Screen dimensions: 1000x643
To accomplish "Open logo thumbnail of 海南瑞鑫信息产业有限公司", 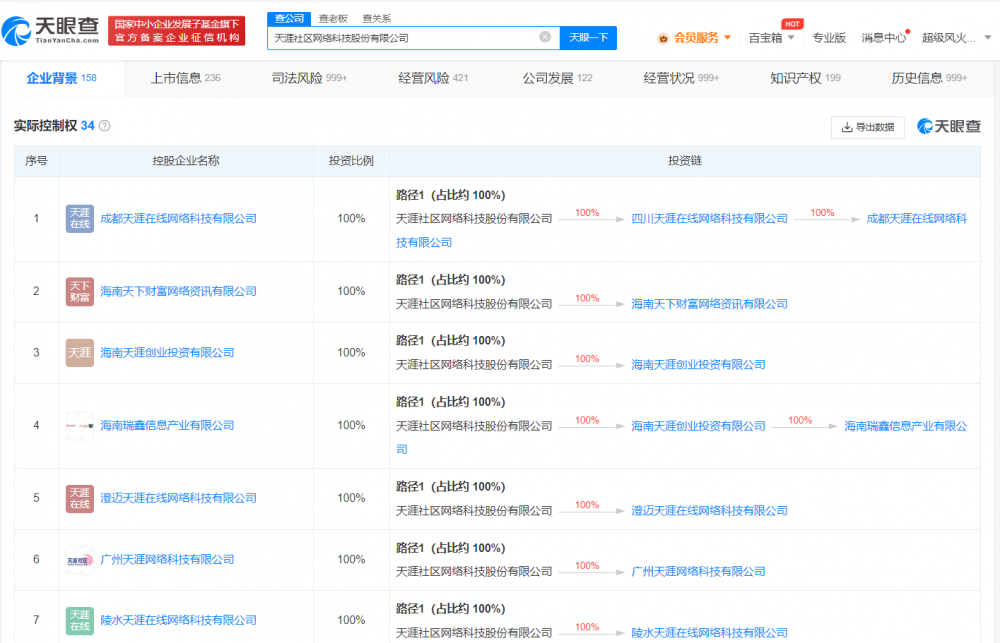I will click(80, 425).
